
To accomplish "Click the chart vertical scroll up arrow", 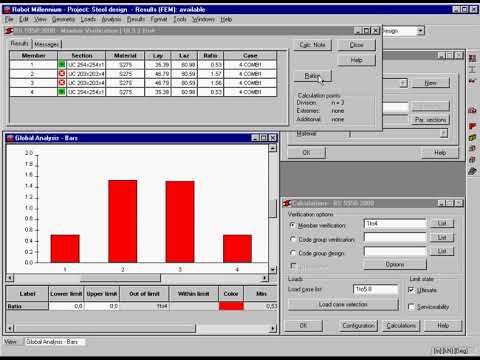I will pyautogui.click(x=273, y=148).
